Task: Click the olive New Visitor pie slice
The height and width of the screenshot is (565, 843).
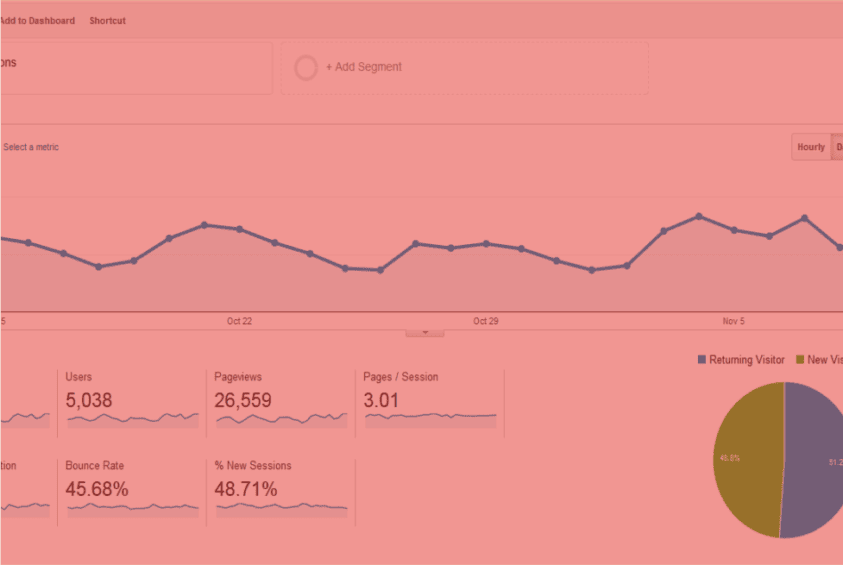Action: click(748, 459)
